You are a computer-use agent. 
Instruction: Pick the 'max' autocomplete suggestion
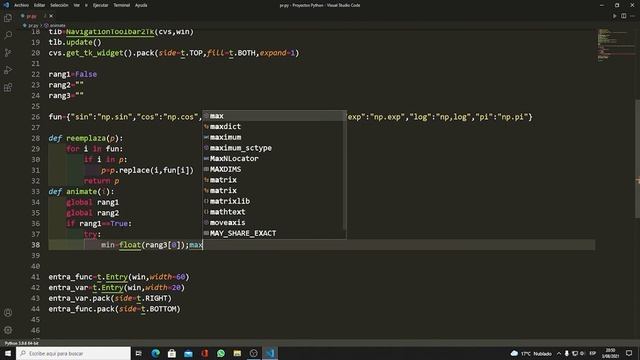point(274,116)
